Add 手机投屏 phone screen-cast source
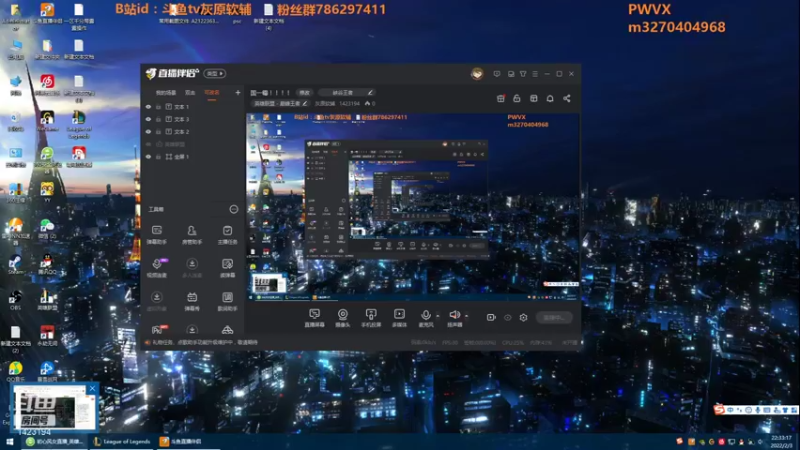This screenshot has height=450, width=800. click(x=371, y=317)
